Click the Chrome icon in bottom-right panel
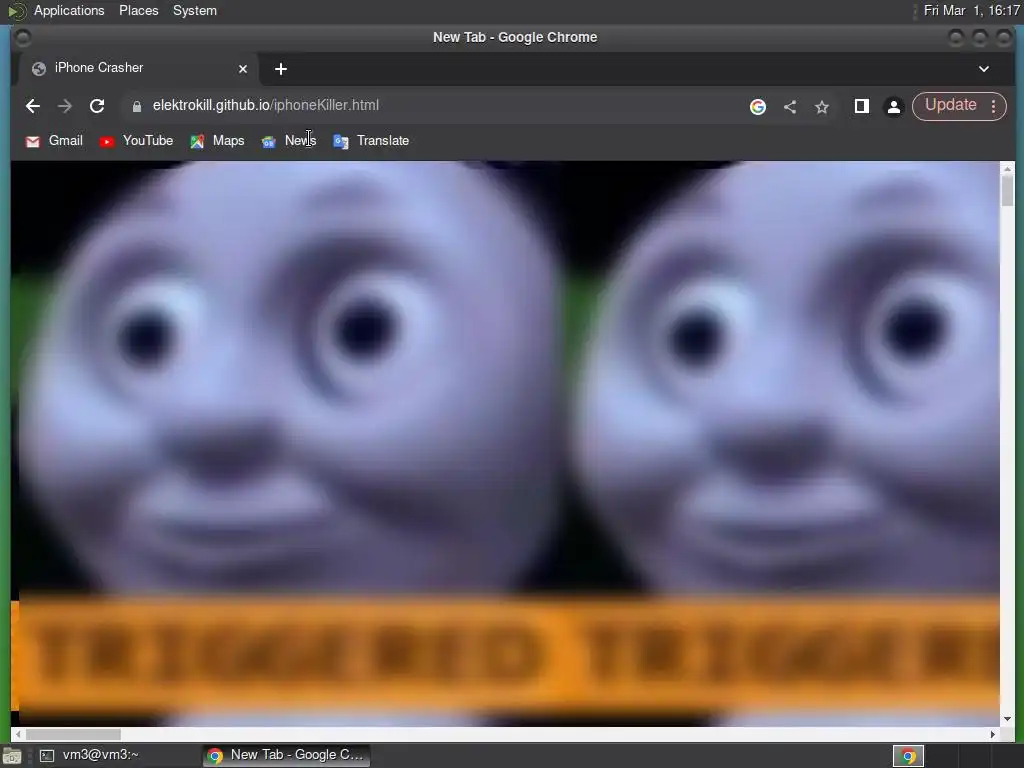 (x=908, y=756)
